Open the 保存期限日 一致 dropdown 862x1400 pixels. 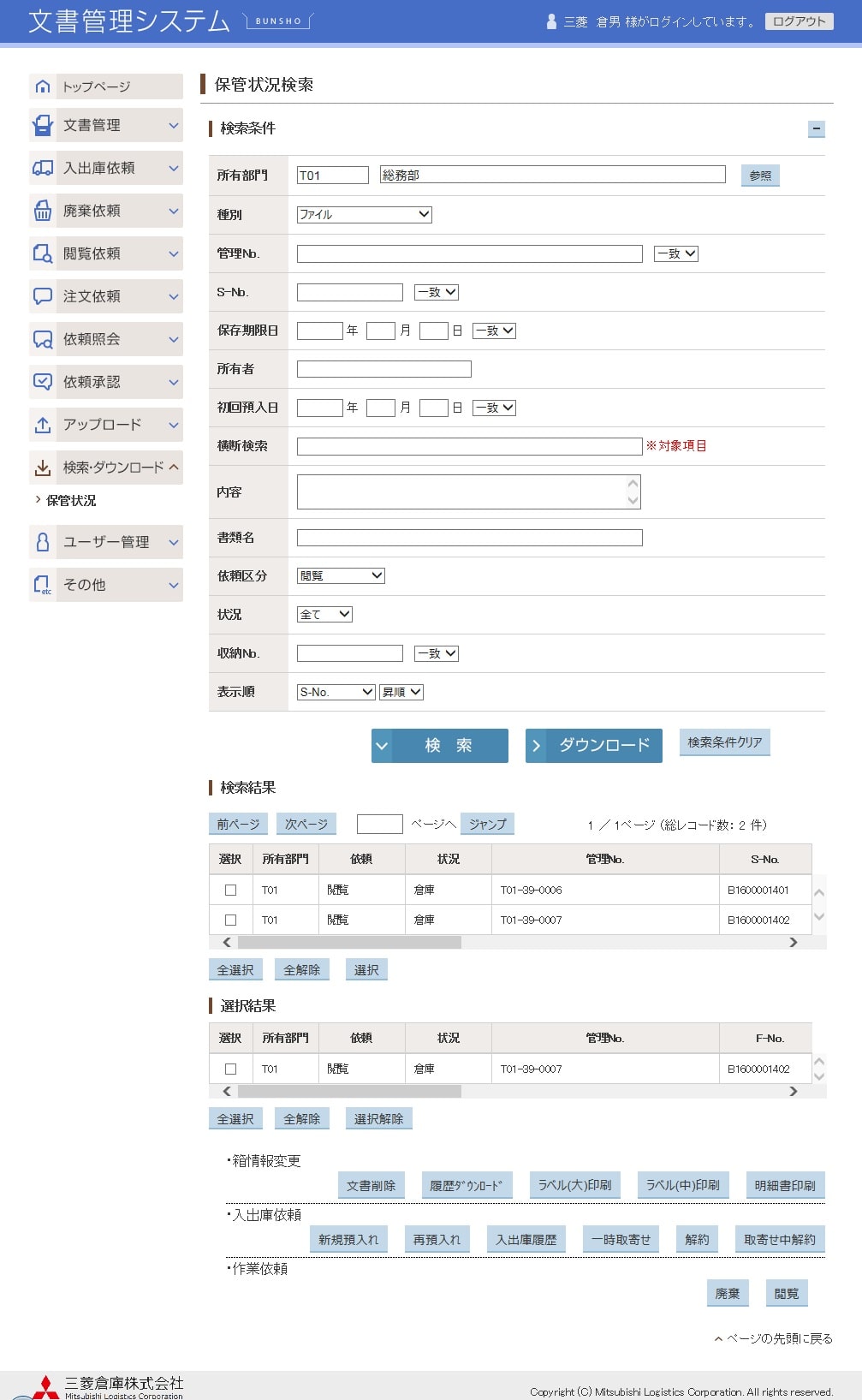(494, 331)
